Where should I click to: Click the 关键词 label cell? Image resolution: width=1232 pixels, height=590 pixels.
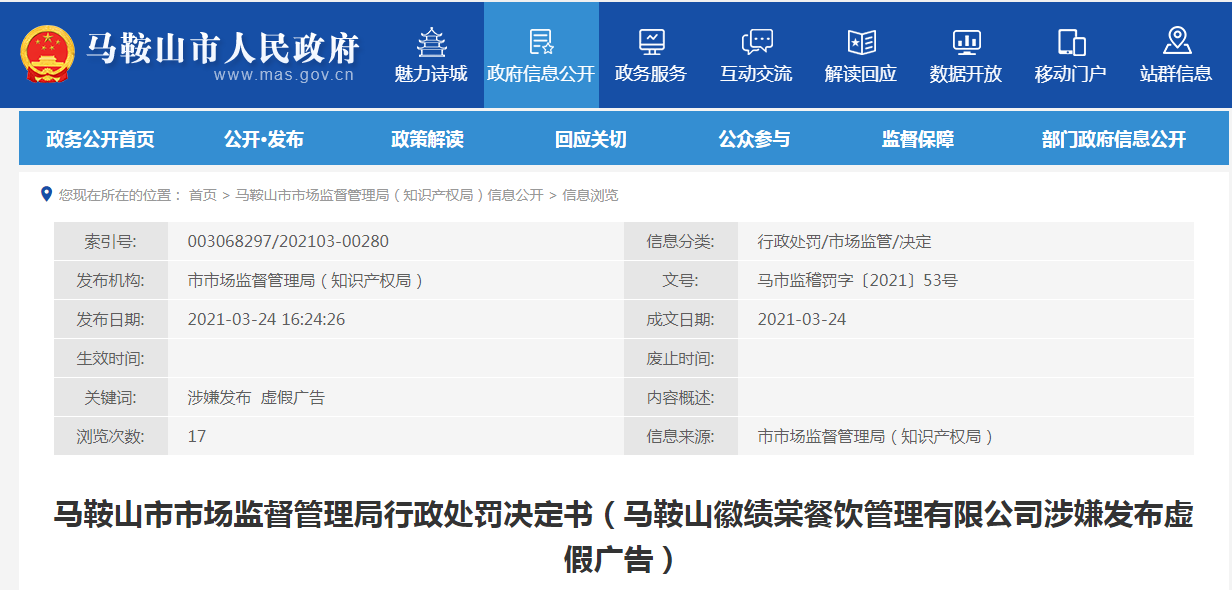point(110,398)
